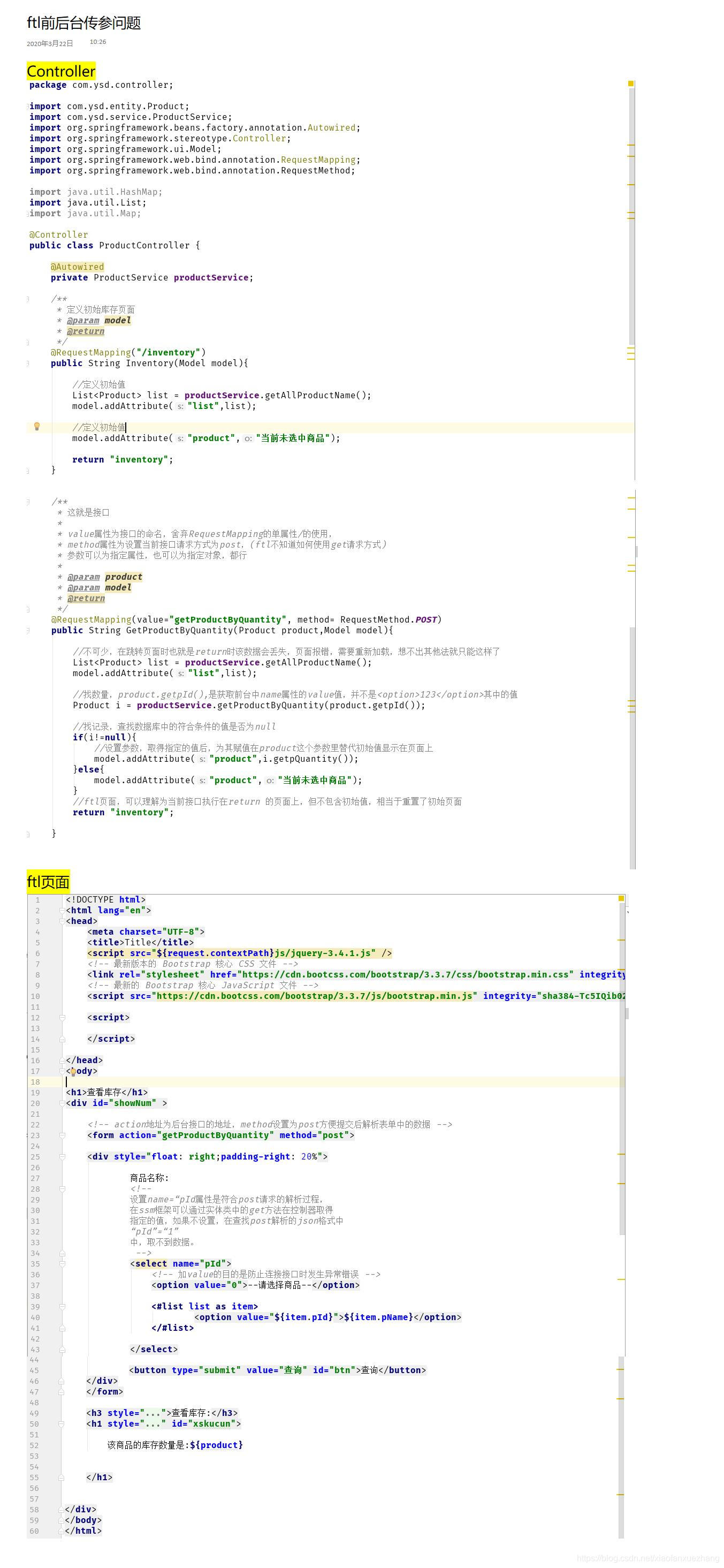Click the date 2020年3月22日

tap(50, 44)
